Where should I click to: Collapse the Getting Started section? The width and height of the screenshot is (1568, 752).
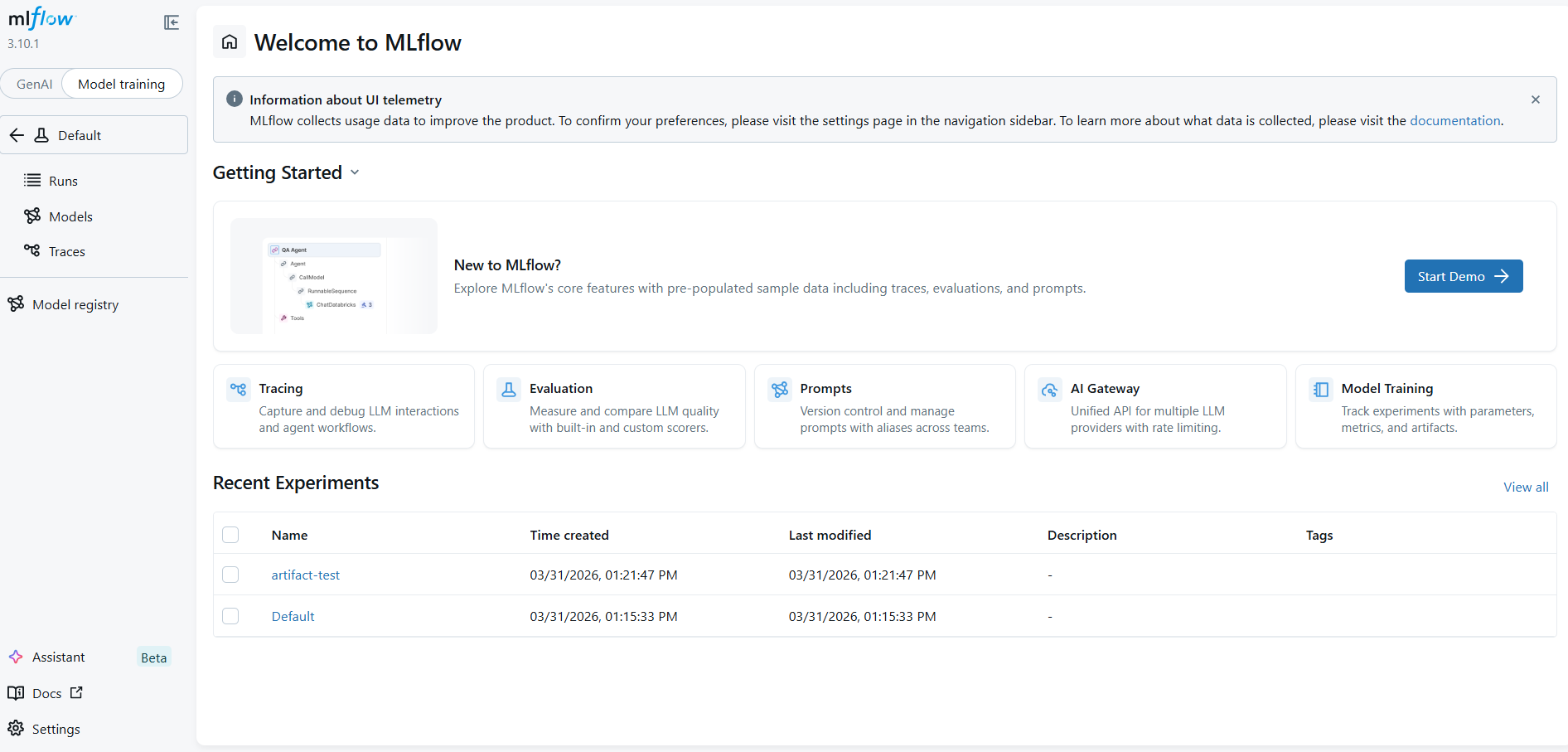(x=355, y=172)
